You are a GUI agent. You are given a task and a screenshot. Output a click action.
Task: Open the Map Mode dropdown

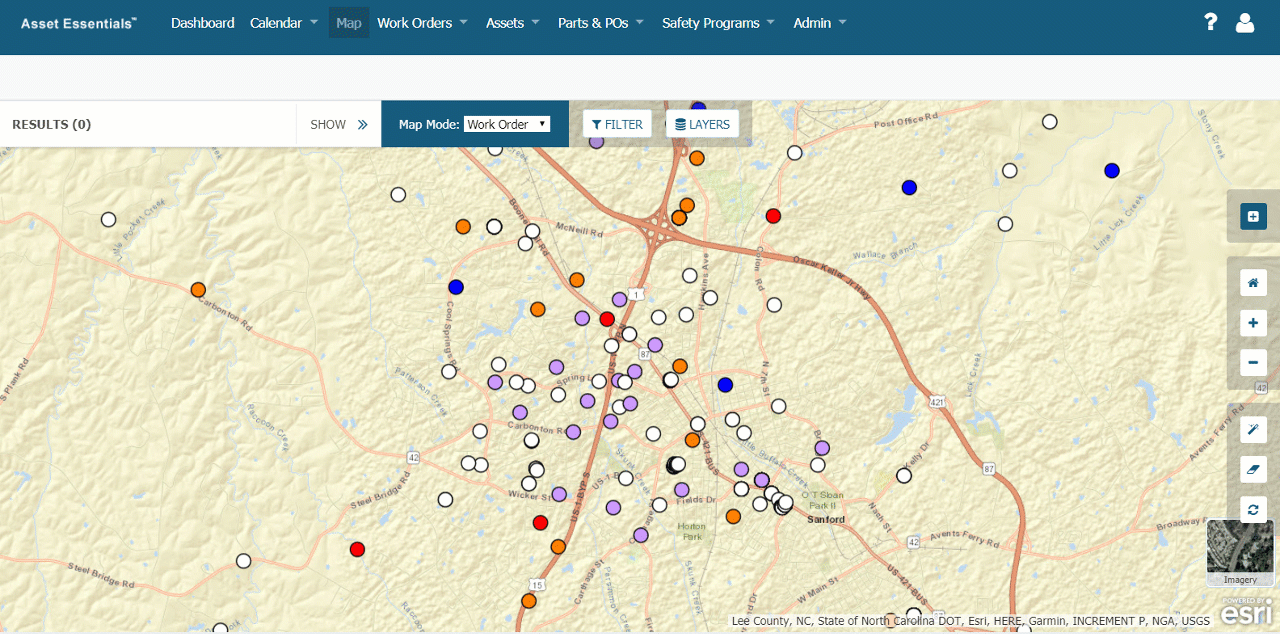507,125
